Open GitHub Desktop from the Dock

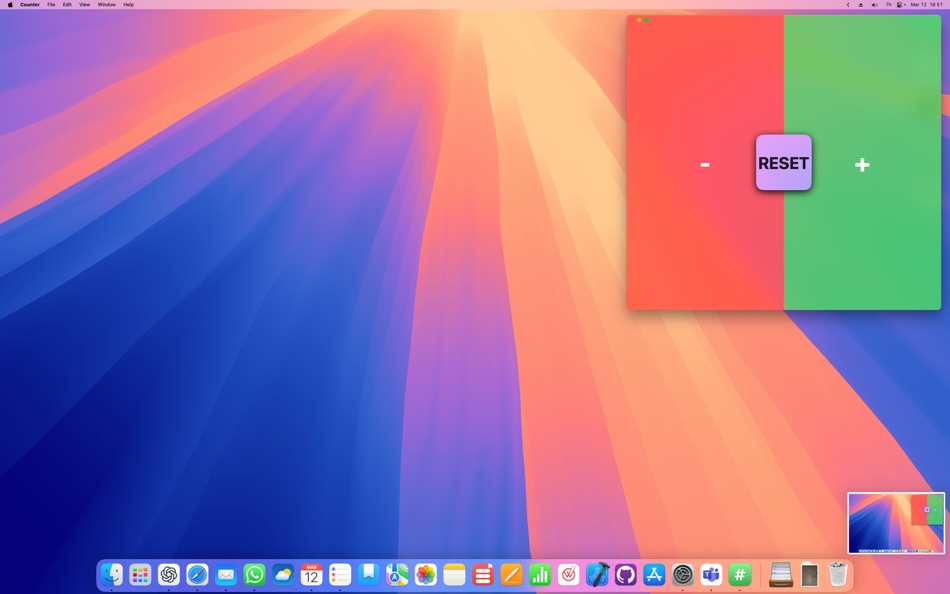pyautogui.click(x=624, y=575)
